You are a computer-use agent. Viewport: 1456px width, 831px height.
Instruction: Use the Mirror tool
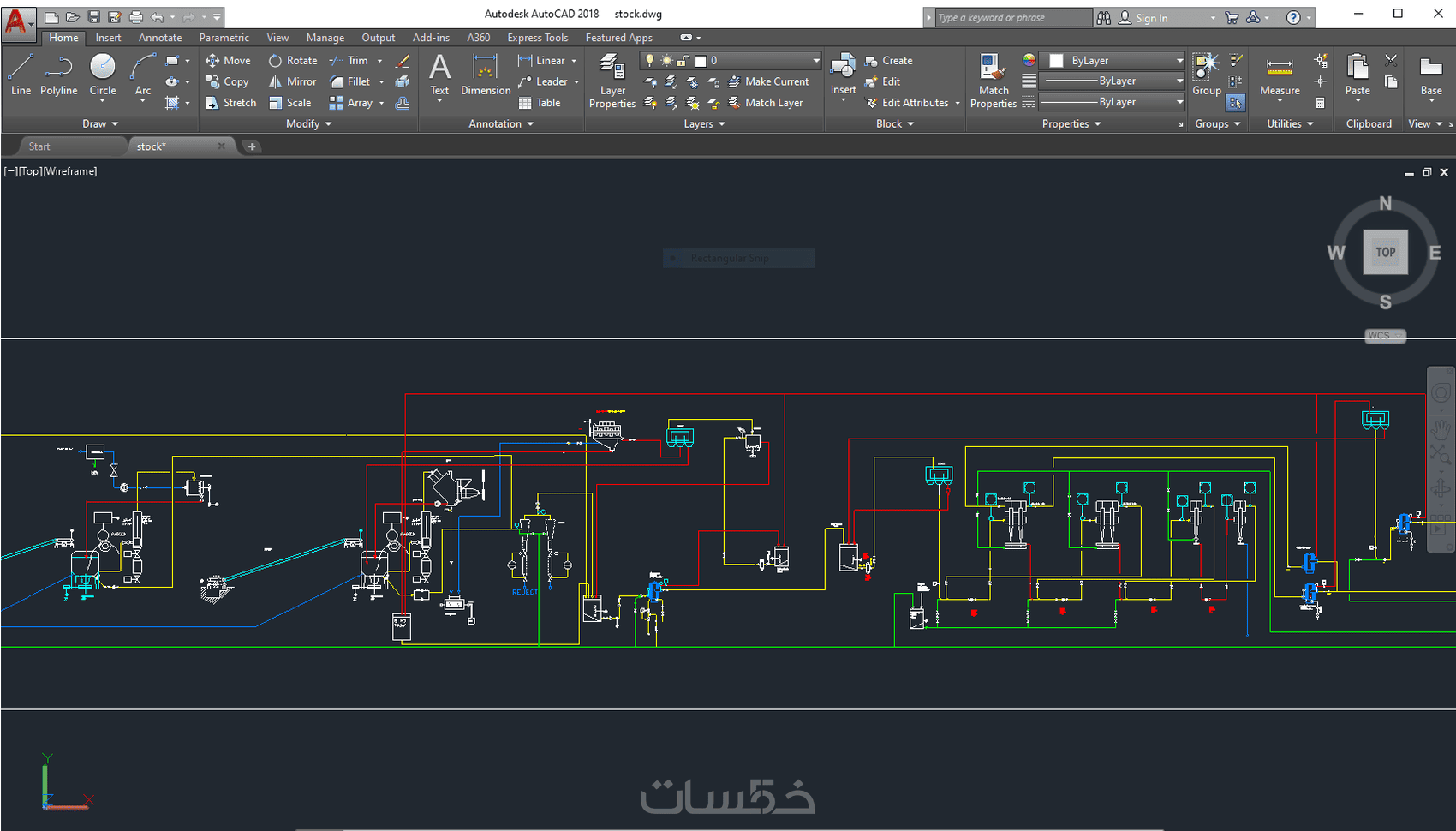293,81
